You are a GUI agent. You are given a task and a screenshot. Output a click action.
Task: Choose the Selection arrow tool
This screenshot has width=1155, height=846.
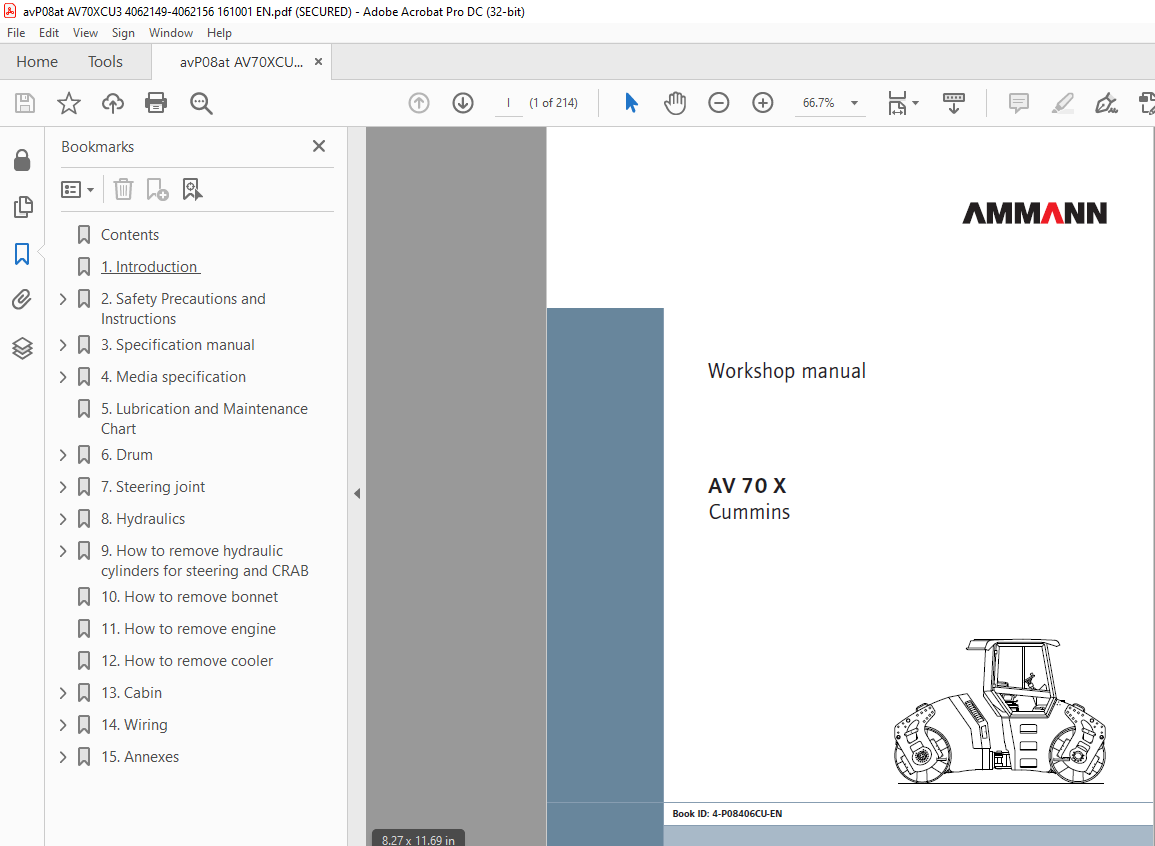click(x=631, y=103)
